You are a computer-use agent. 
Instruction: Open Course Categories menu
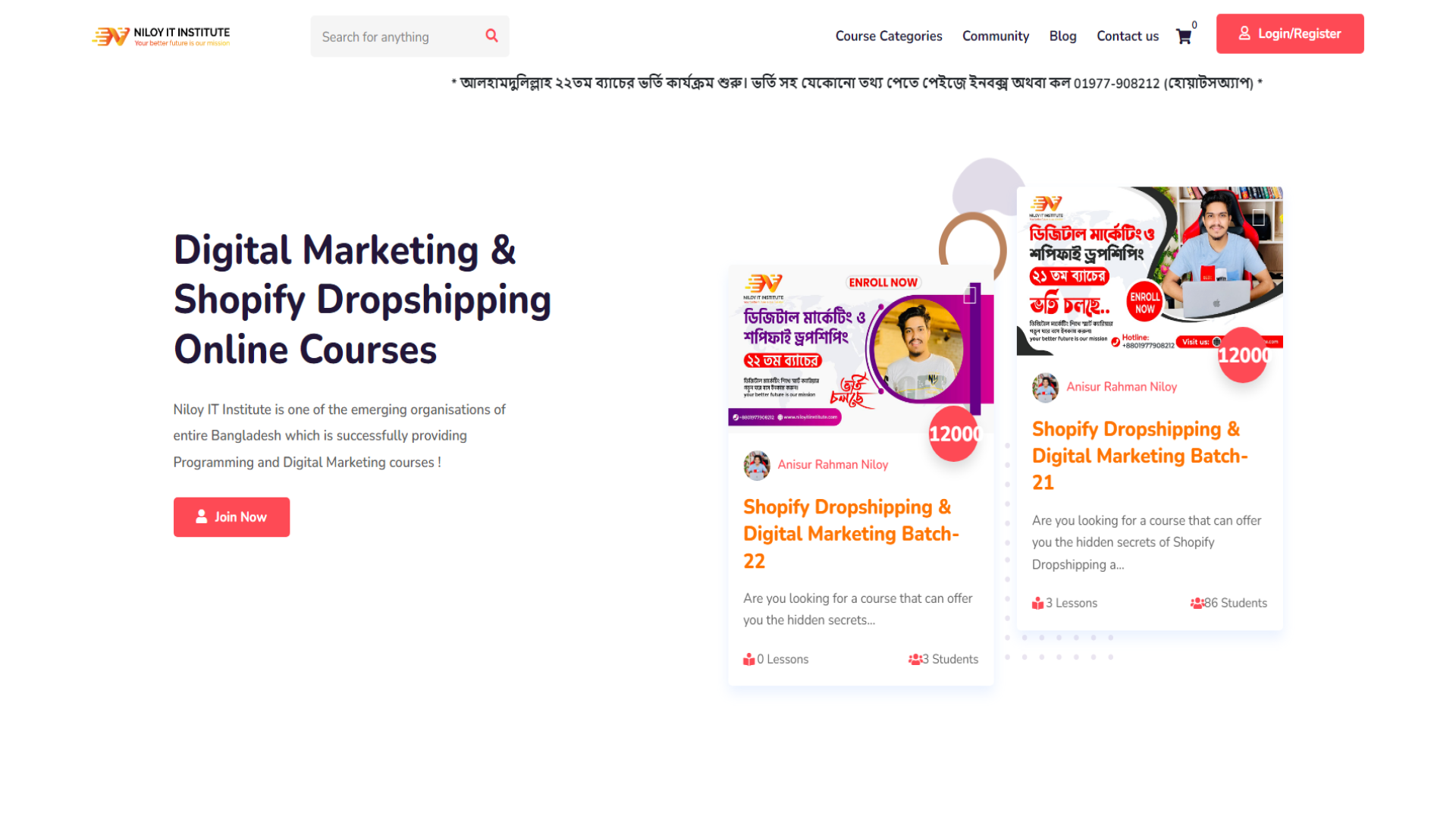(888, 36)
